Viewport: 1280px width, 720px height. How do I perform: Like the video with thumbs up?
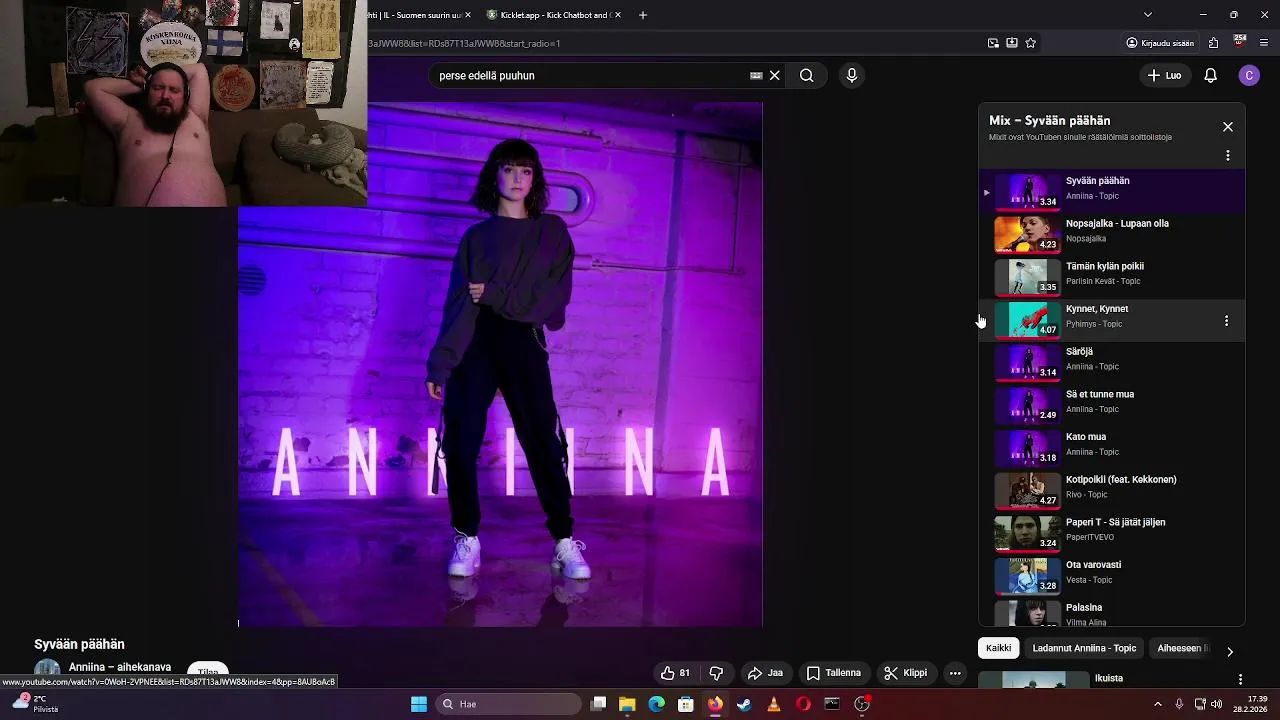675,673
